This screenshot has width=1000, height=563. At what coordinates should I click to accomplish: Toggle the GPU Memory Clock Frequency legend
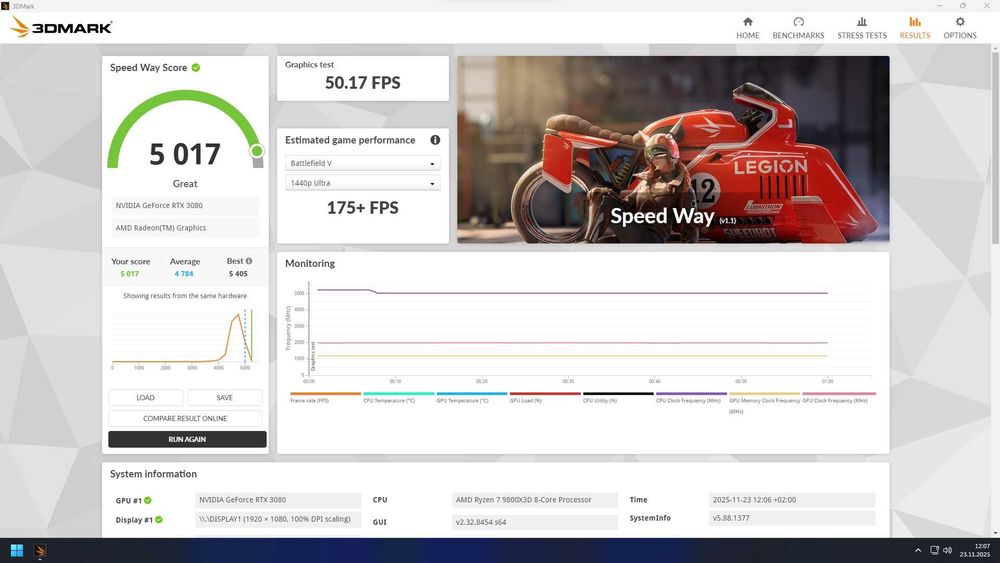pyautogui.click(x=764, y=402)
